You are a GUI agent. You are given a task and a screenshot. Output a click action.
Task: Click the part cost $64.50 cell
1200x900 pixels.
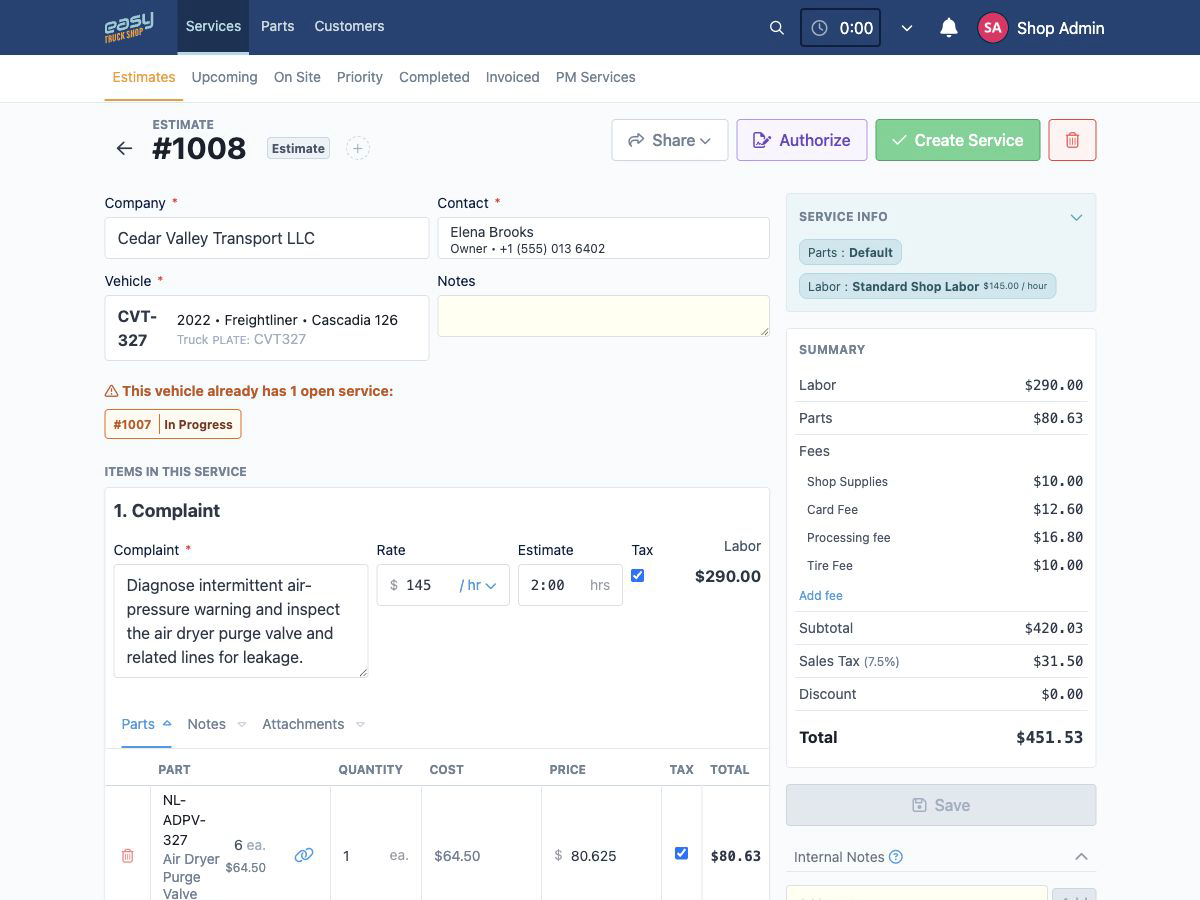pyautogui.click(x=481, y=856)
